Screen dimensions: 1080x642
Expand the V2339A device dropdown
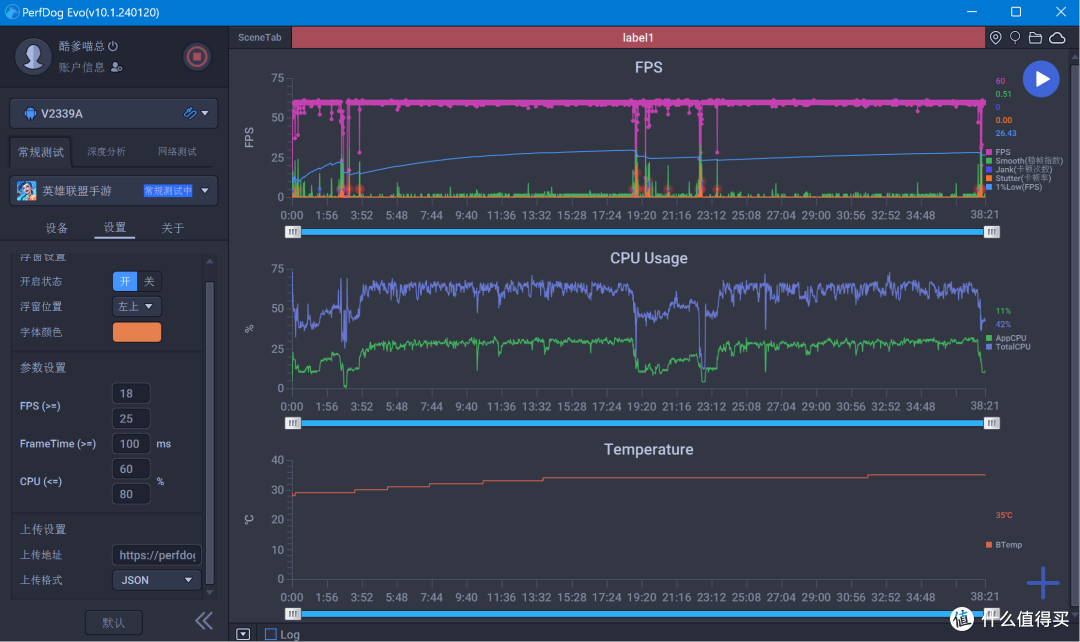[x=205, y=113]
